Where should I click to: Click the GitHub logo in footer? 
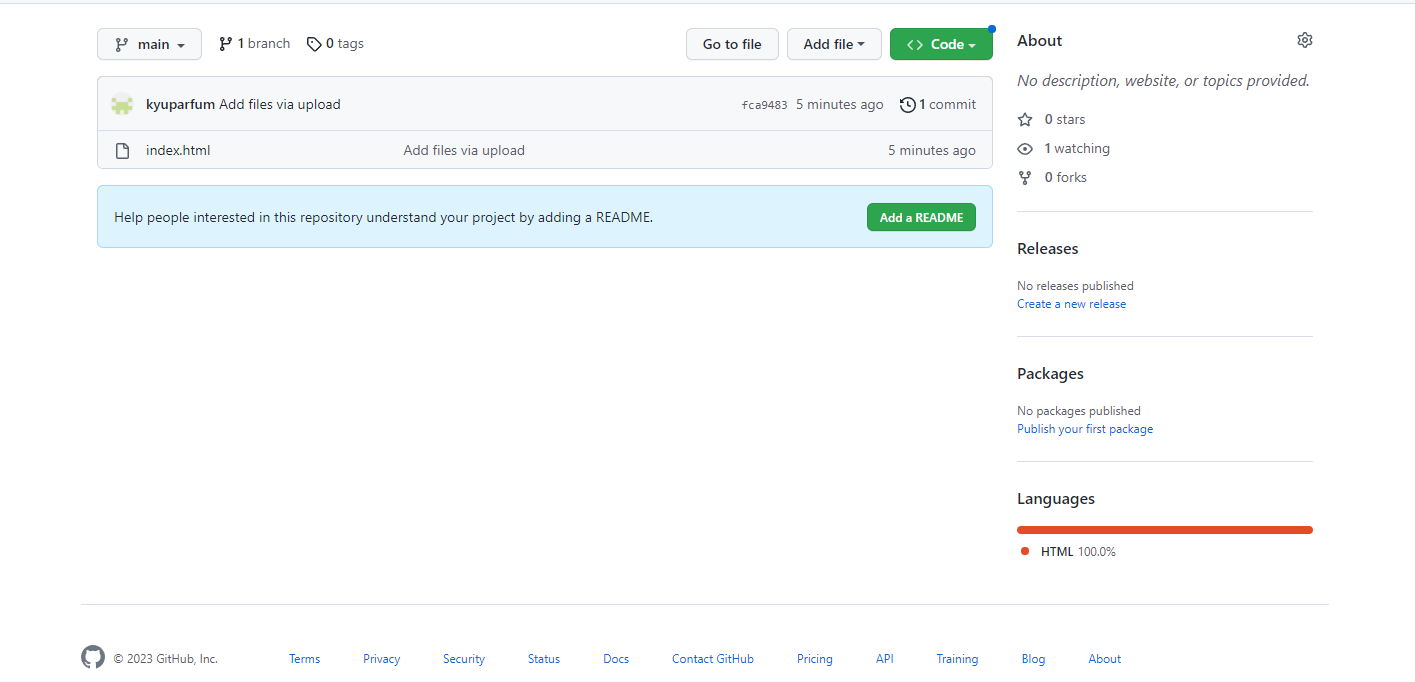[x=93, y=657]
